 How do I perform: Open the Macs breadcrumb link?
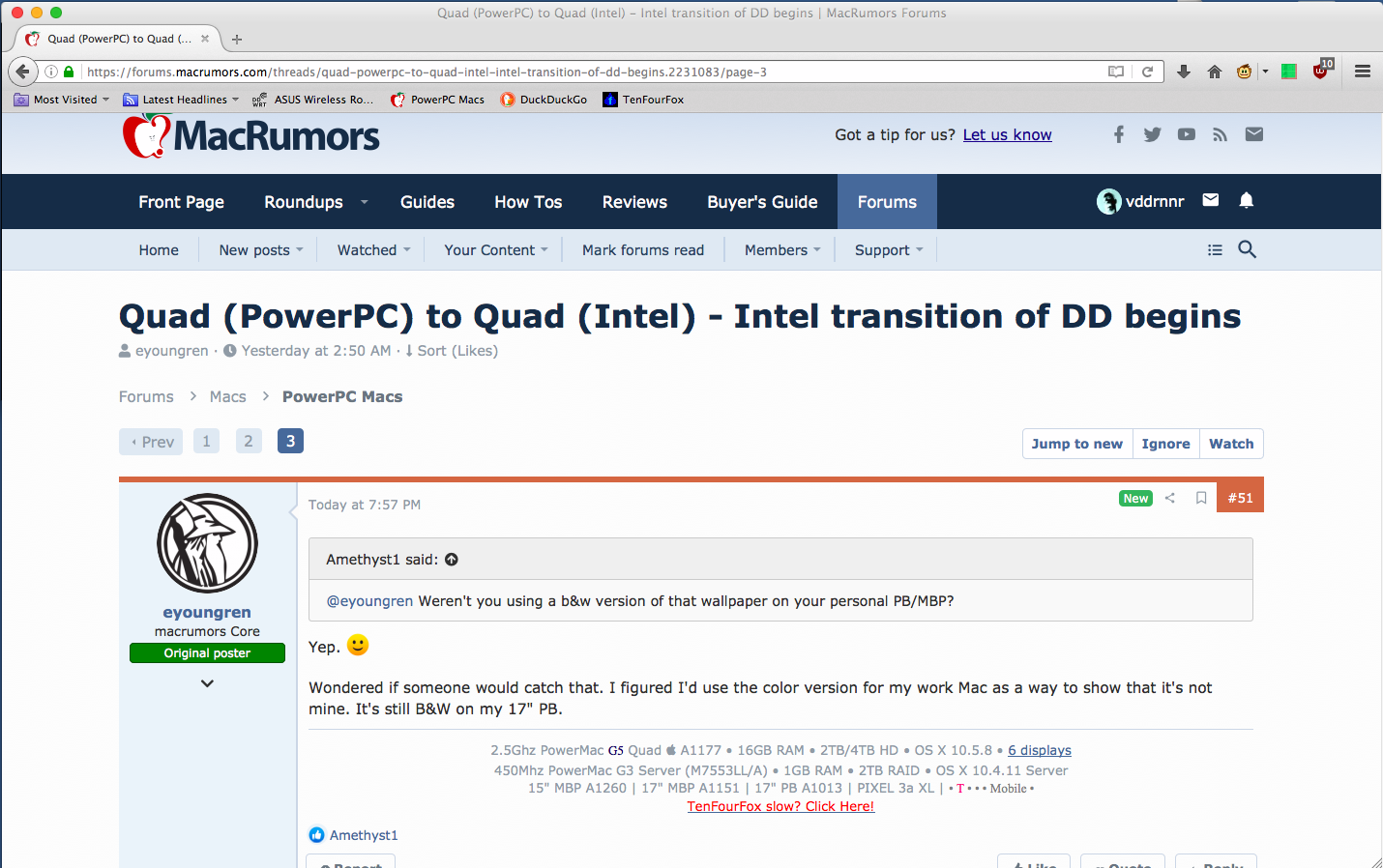tap(227, 396)
